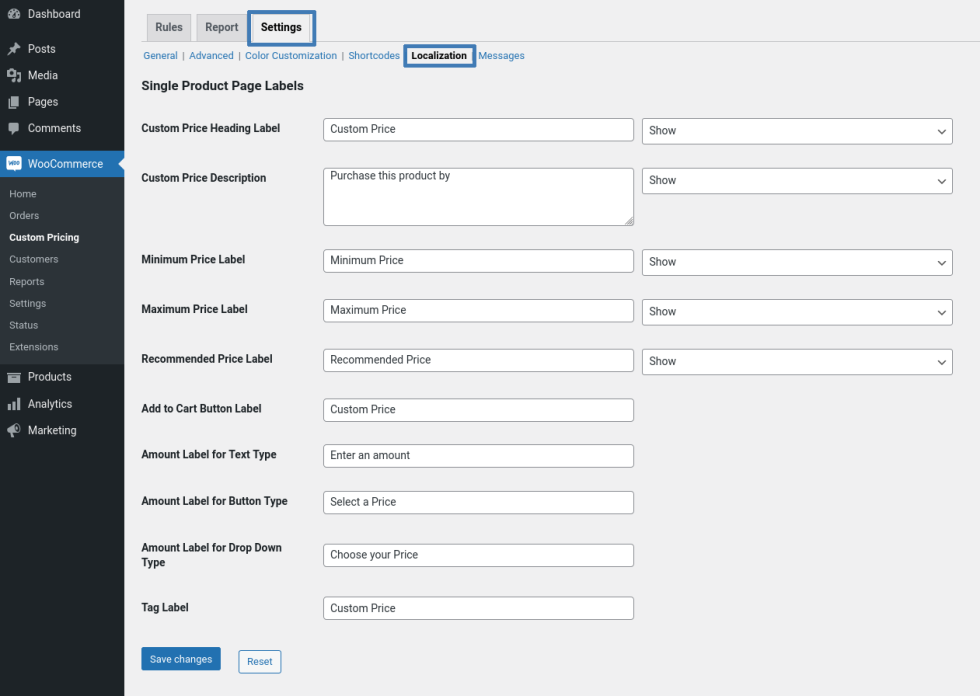
Task: Click the Analytics bar chart icon
Action: 14,404
